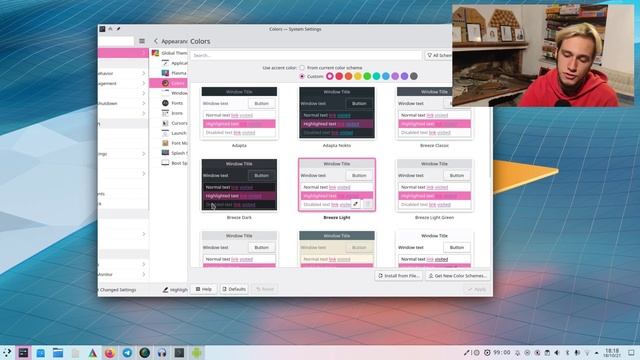Open the Konsole terminal from the taskbar
This screenshot has width=640, height=360.
tap(179, 353)
